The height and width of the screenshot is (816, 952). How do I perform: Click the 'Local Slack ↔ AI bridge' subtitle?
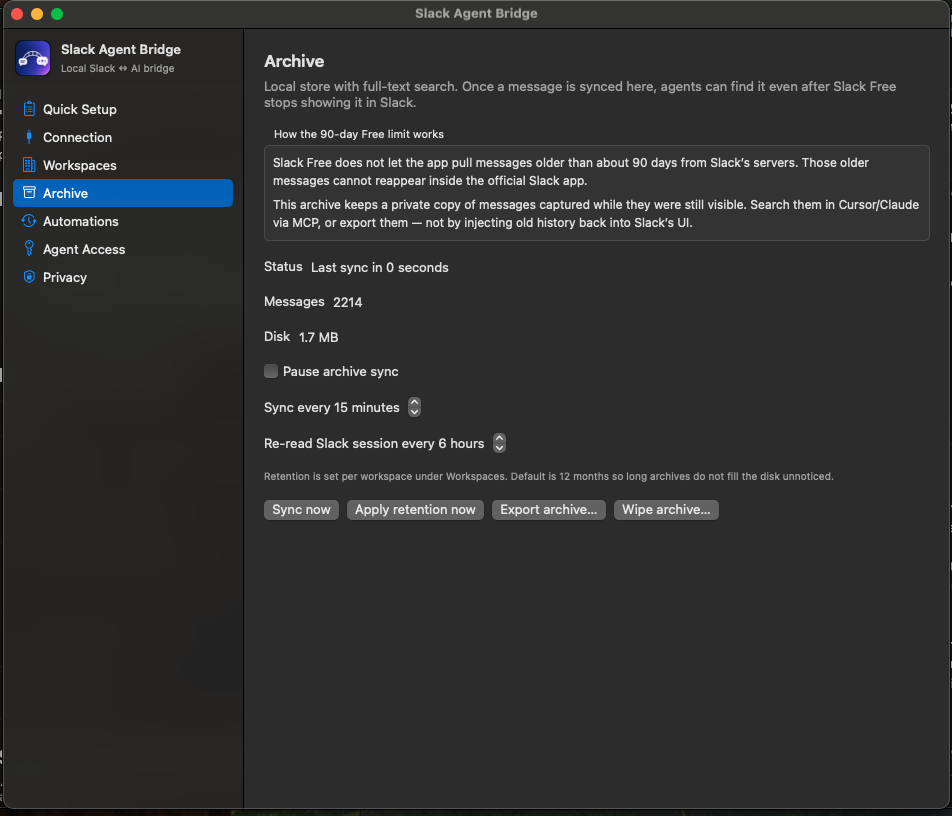117,69
